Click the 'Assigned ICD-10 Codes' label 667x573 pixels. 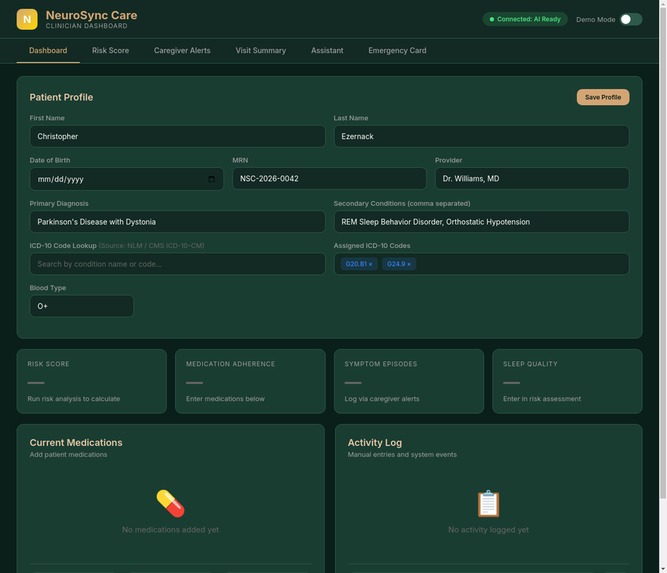tap(372, 246)
